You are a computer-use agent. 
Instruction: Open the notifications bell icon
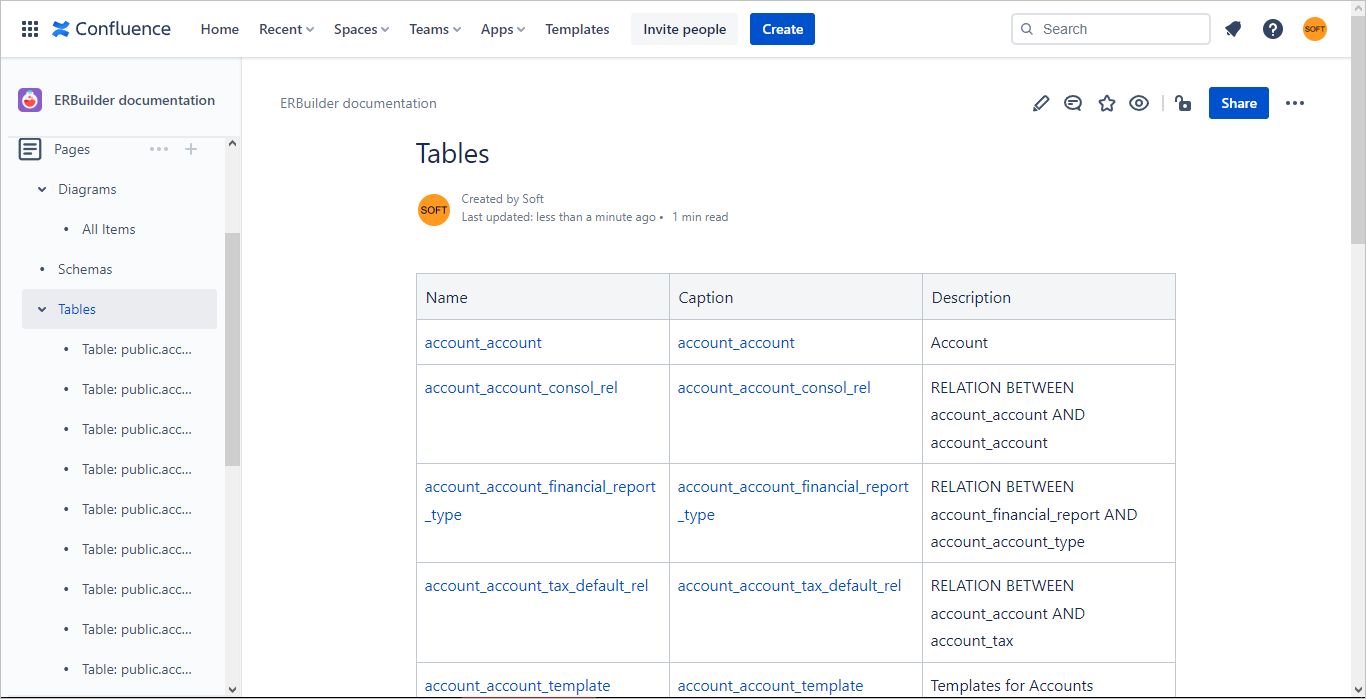[x=1233, y=29]
